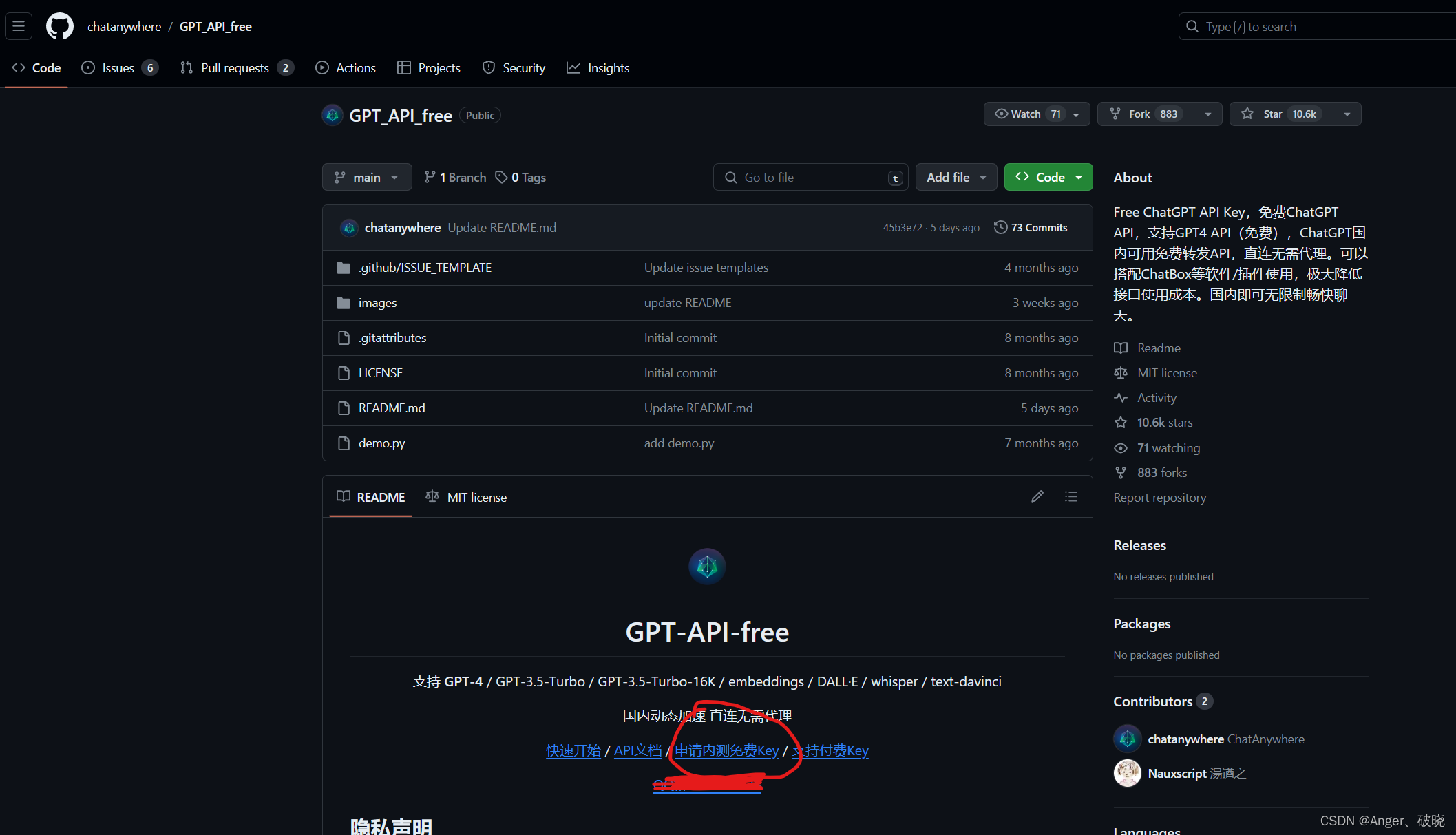Open the green Code dropdown
This screenshot has height=835, width=1456.
tap(1048, 177)
